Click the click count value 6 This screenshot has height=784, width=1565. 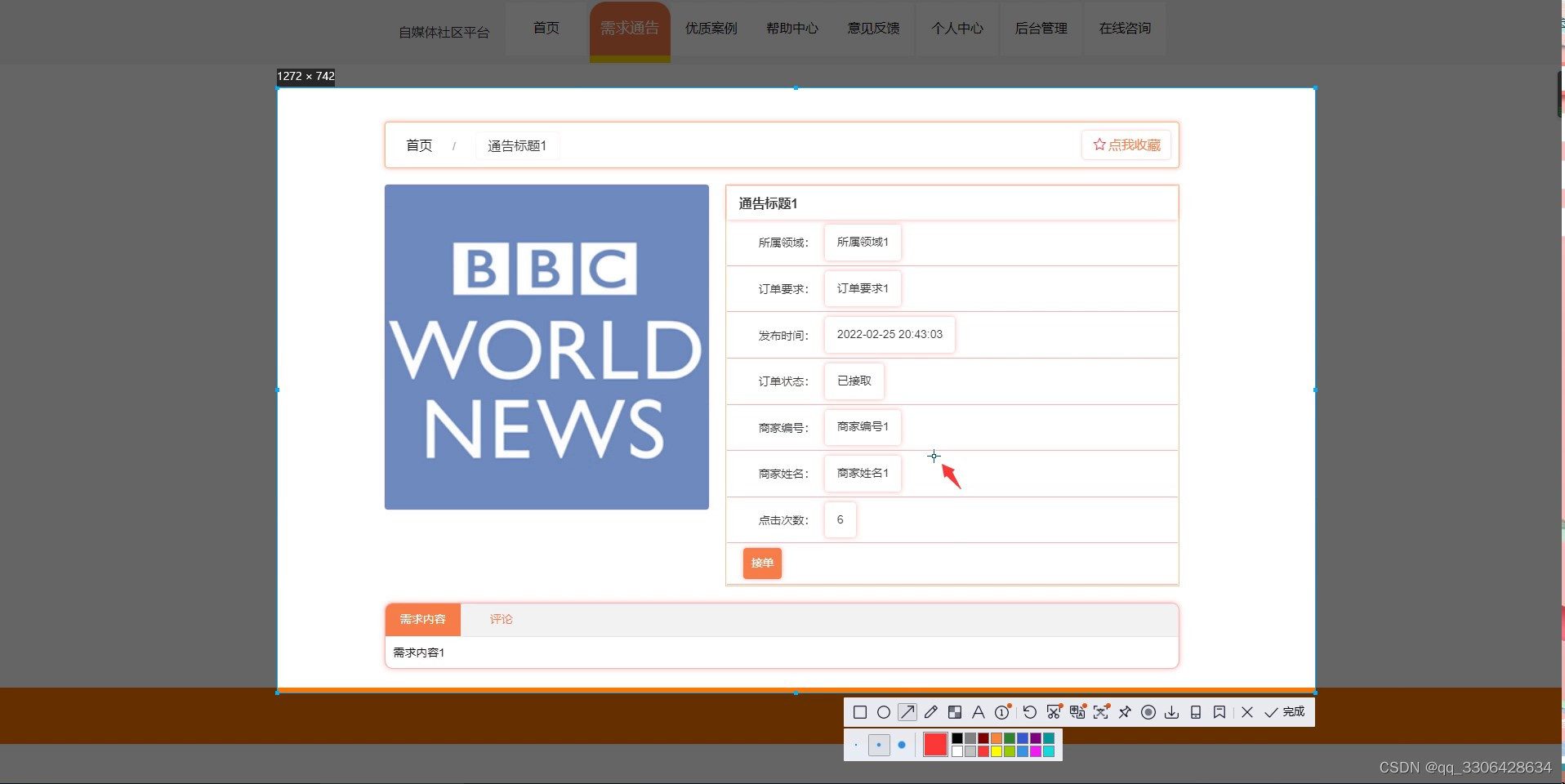[x=840, y=520]
